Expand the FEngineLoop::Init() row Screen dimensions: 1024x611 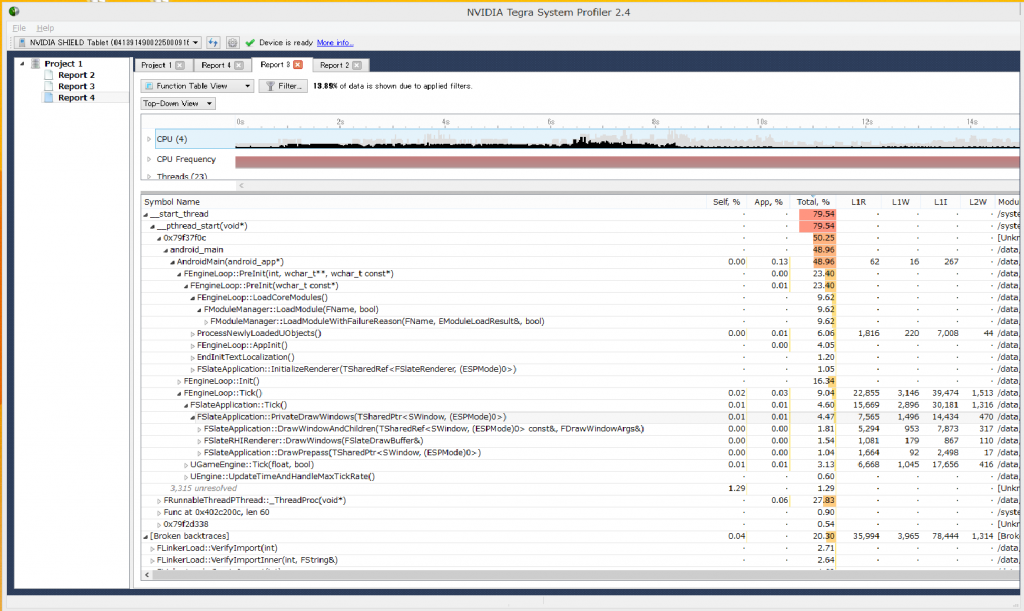(180, 381)
